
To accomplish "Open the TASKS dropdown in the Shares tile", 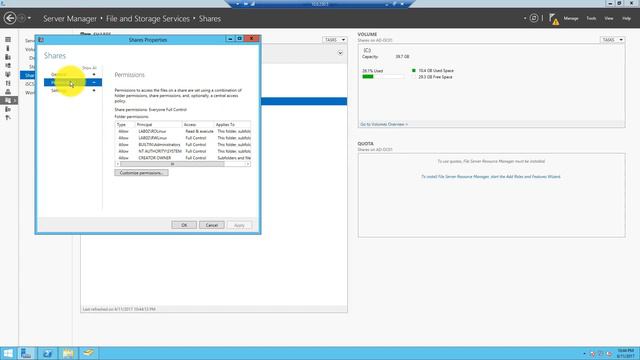I will point(335,40).
